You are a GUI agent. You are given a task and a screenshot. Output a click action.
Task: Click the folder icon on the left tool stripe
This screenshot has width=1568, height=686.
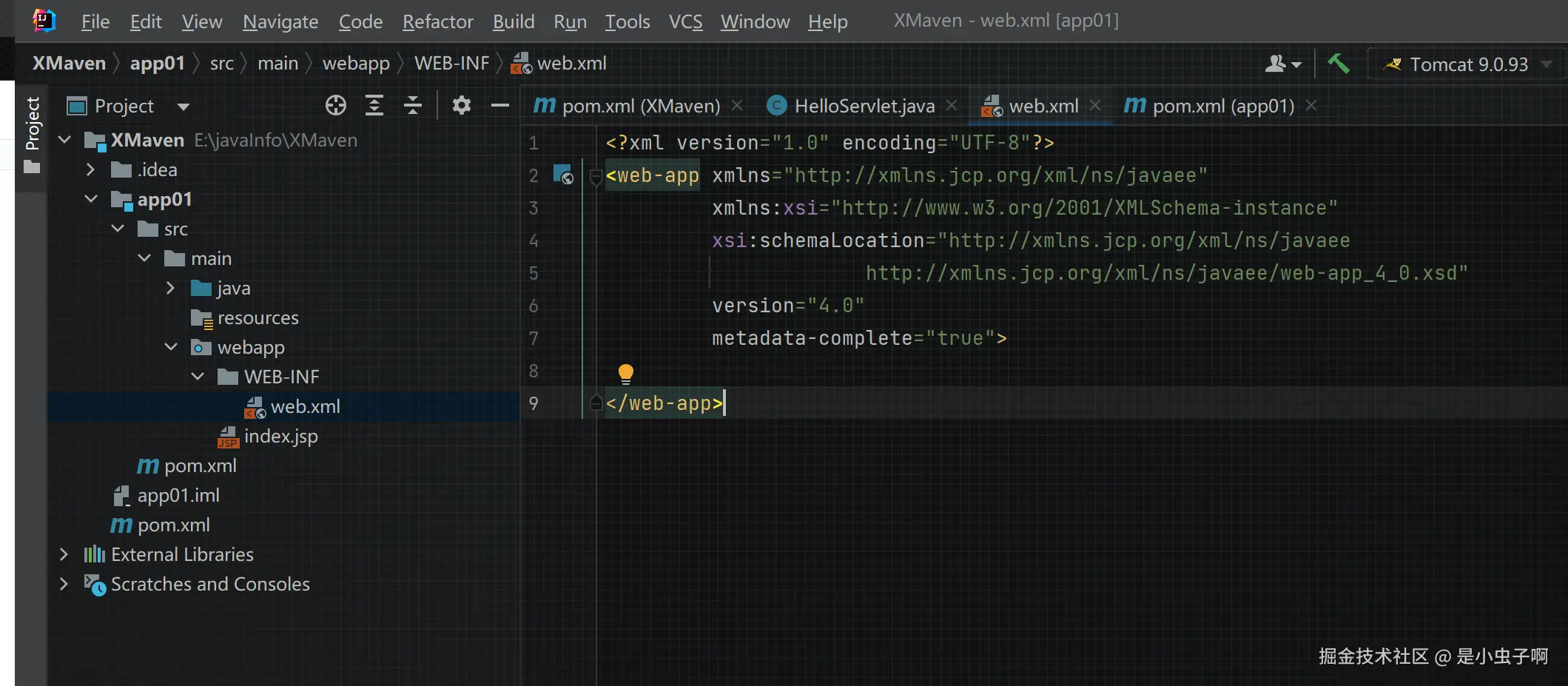tap(32, 167)
